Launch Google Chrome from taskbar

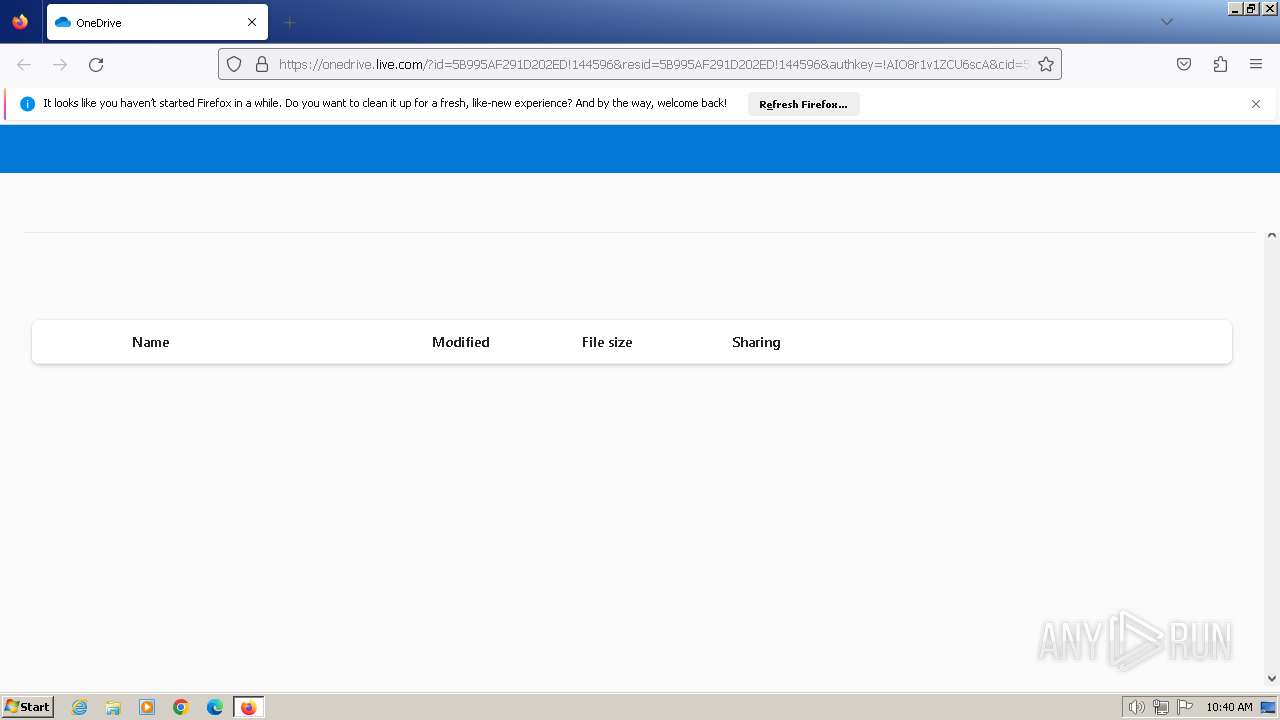[x=181, y=707]
